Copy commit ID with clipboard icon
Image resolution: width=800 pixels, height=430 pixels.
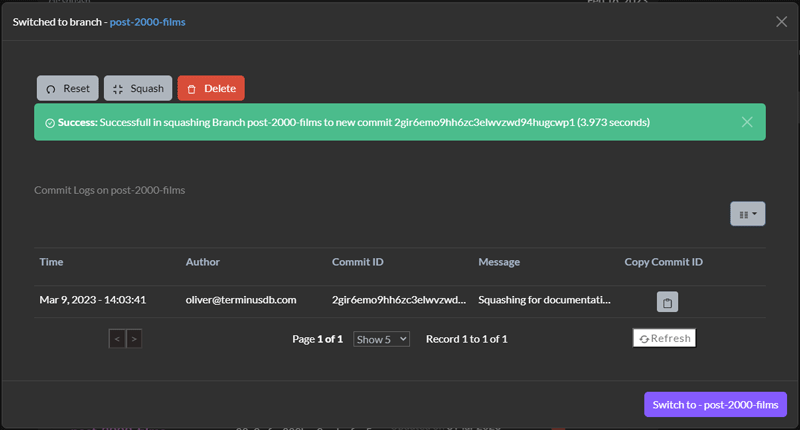(x=667, y=302)
